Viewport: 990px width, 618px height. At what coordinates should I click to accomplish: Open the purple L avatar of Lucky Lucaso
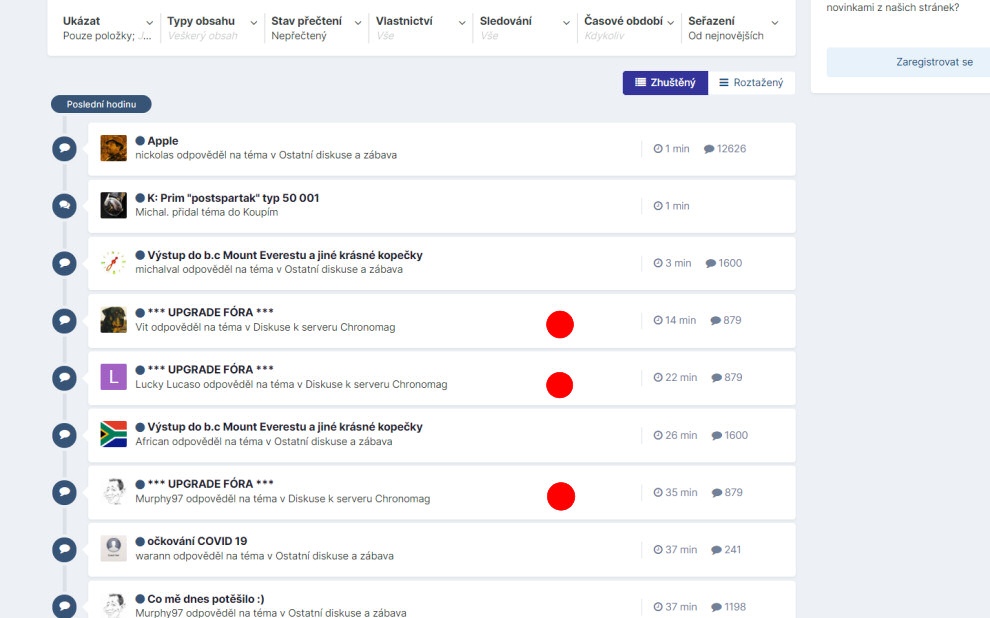tap(114, 377)
